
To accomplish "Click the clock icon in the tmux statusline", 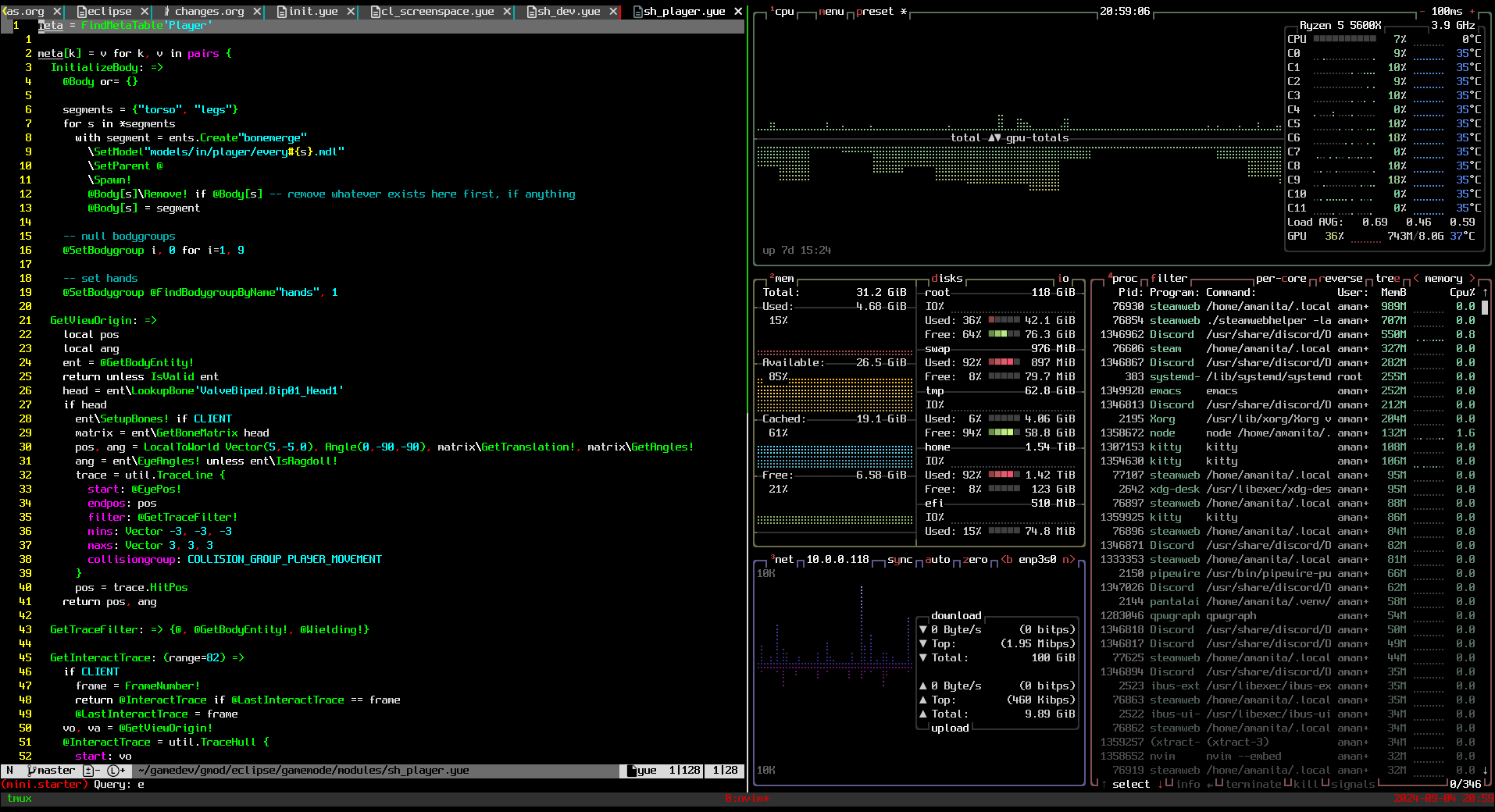I will (114, 770).
